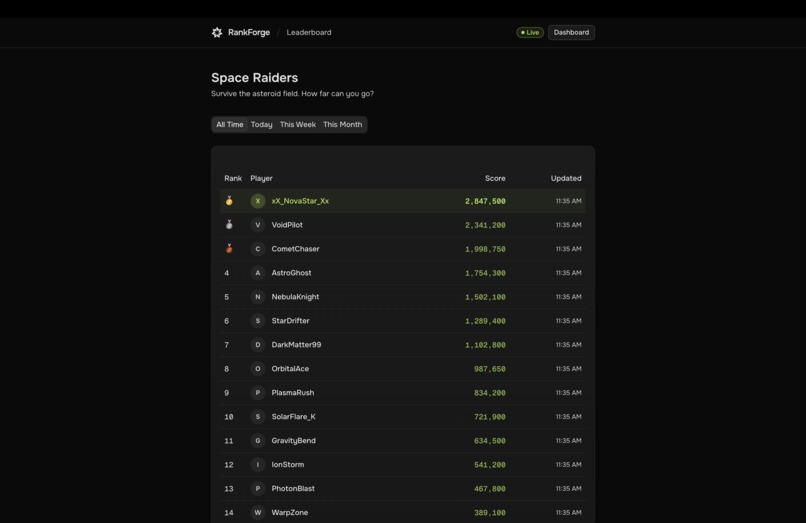Click StarDrifter's S avatar icon
The height and width of the screenshot is (523, 806).
(258, 321)
